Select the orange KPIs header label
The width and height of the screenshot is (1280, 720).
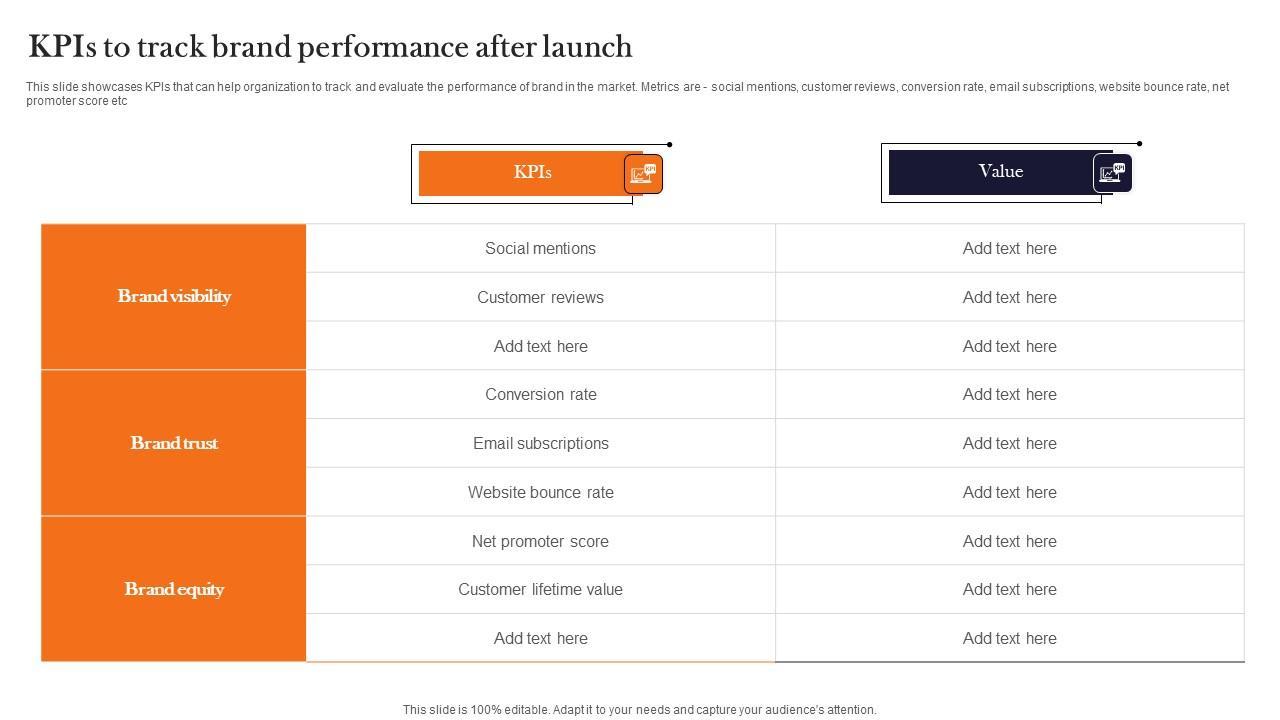532,172
